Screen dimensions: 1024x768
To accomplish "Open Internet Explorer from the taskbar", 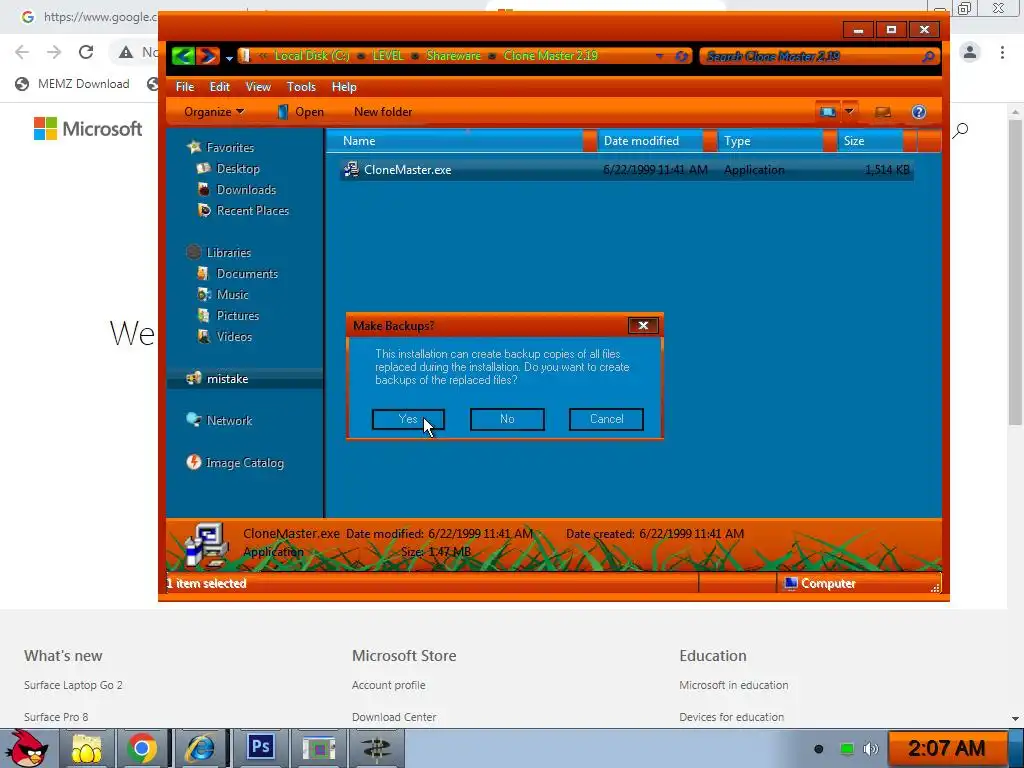I will coord(200,748).
